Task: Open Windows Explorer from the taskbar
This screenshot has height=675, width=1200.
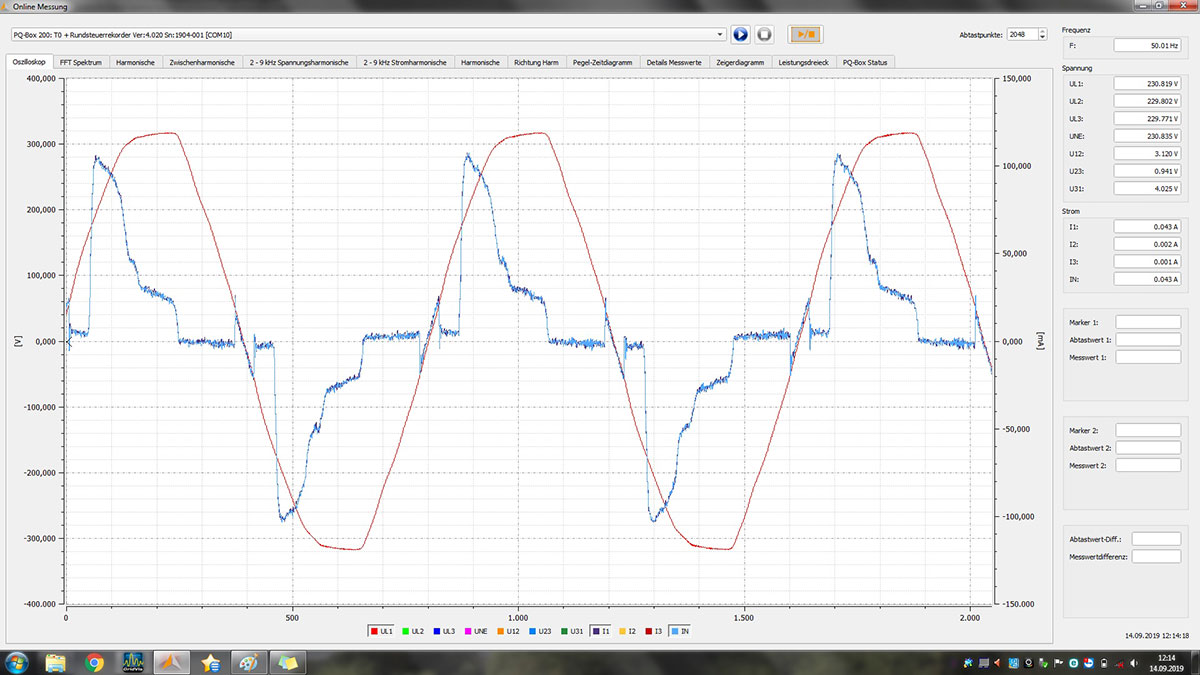Action: [56, 662]
